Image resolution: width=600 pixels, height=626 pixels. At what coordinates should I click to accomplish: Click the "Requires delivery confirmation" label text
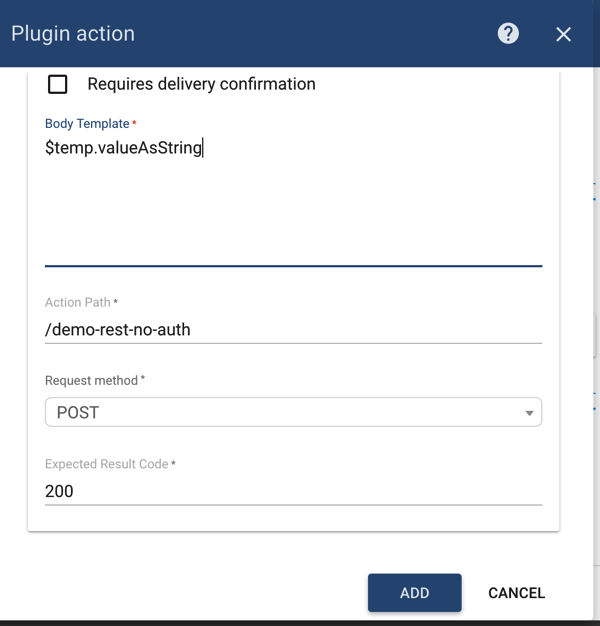pyautogui.click(x=201, y=84)
